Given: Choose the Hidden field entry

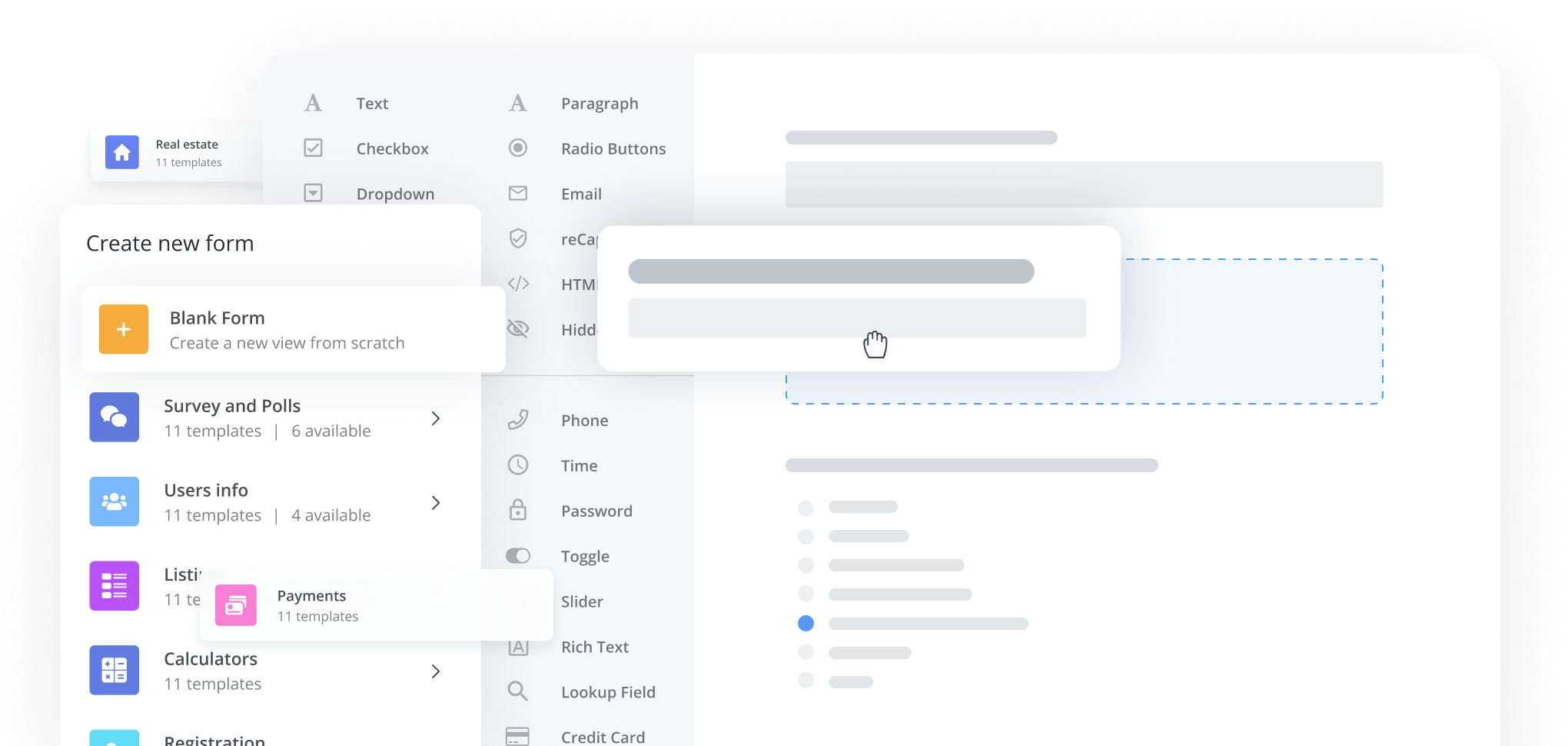Looking at the screenshot, I should point(519,329).
